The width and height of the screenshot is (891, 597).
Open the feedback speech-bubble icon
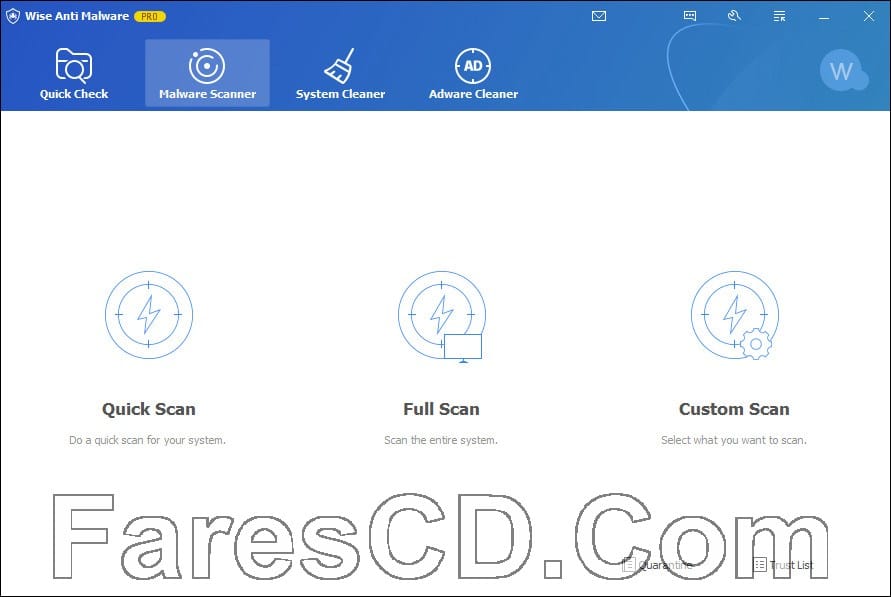[x=690, y=16]
